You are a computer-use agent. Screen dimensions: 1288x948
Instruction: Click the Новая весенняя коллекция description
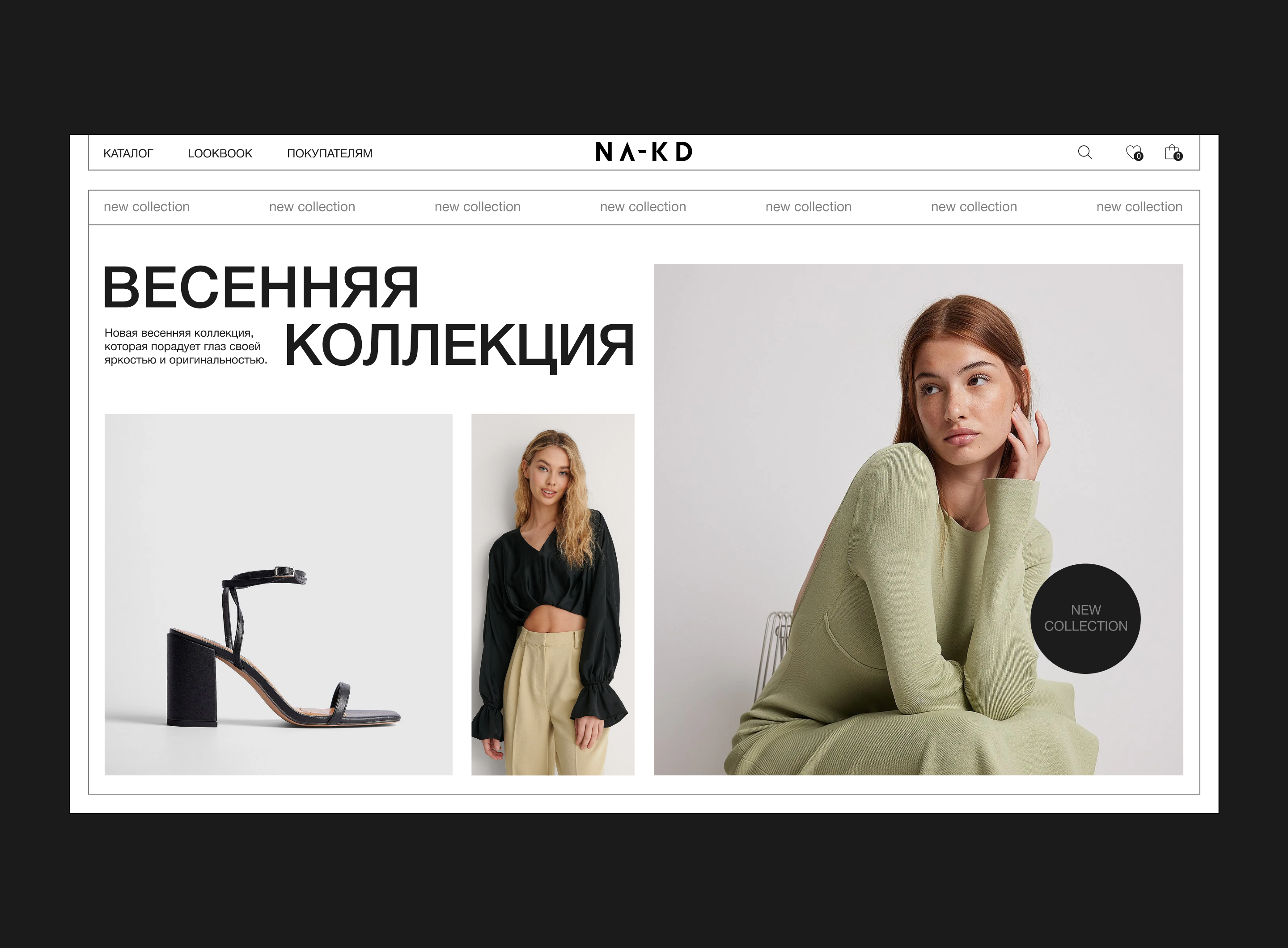click(x=186, y=347)
